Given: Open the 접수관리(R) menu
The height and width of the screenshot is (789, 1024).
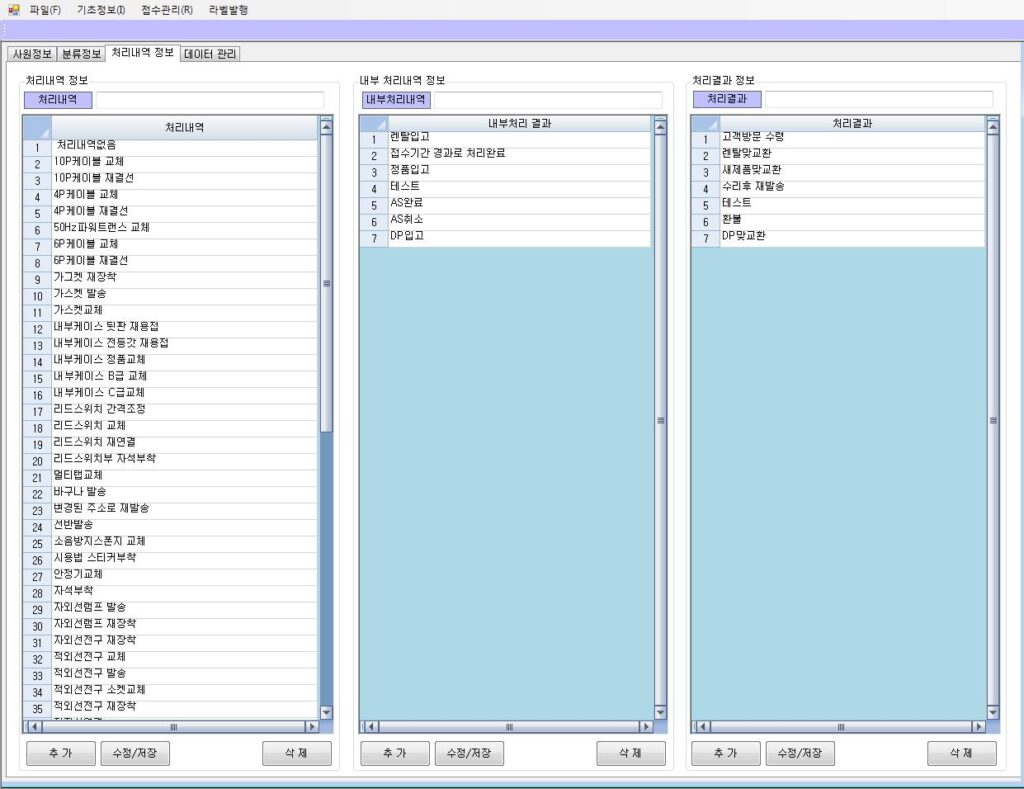Looking at the screenshot, I should coord(167,9).
